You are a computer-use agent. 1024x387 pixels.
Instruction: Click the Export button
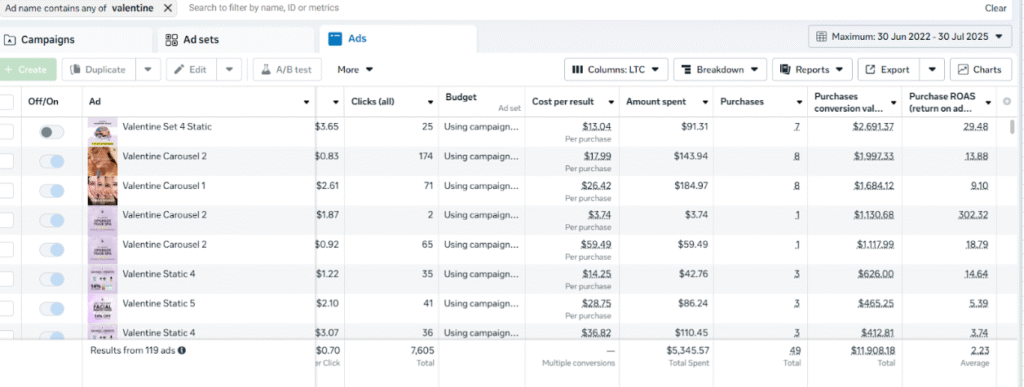pyautogui.click(x=888, y=70)
